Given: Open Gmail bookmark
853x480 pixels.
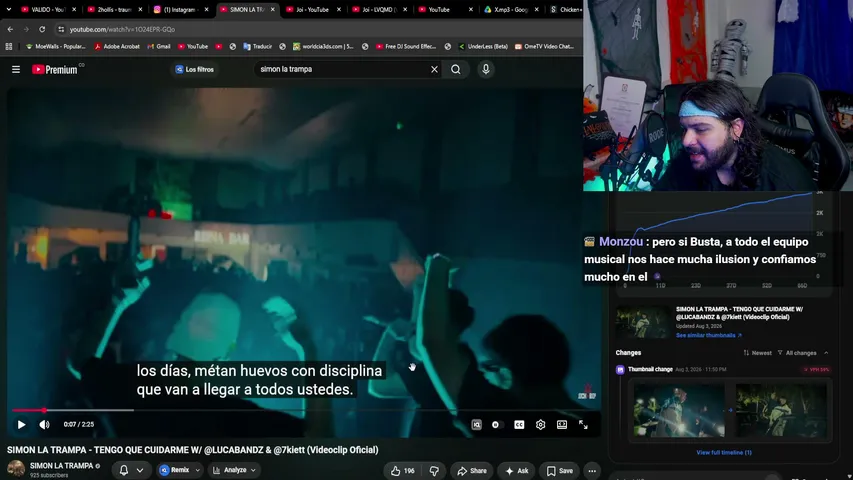Looking at the screenshot, I should [159, 47].
